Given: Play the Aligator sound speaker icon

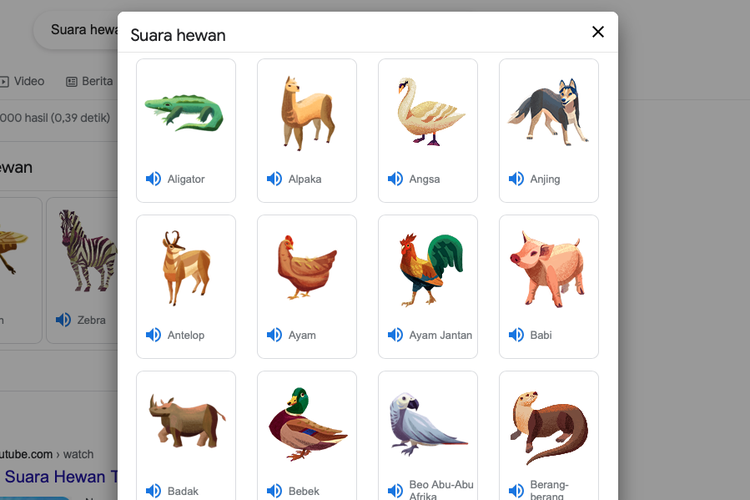Looking at the screenshot, I should (153, 179).
